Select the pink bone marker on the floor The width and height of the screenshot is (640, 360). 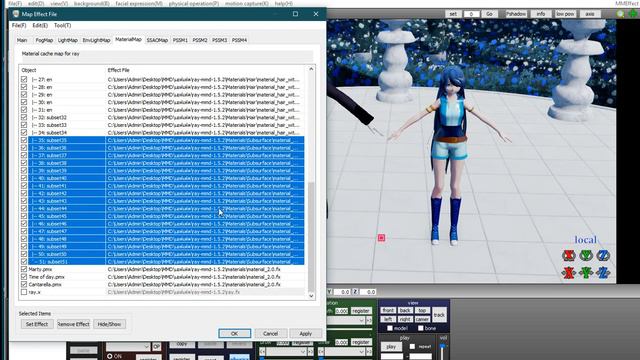click(x=381, y=238)
